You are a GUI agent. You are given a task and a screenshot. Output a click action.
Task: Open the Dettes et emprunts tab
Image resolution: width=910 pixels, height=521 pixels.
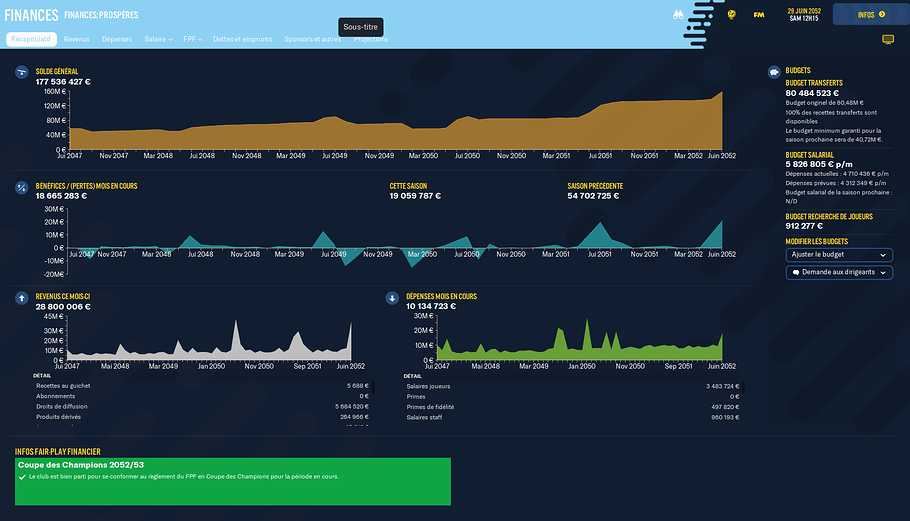[x=241, y=39]
